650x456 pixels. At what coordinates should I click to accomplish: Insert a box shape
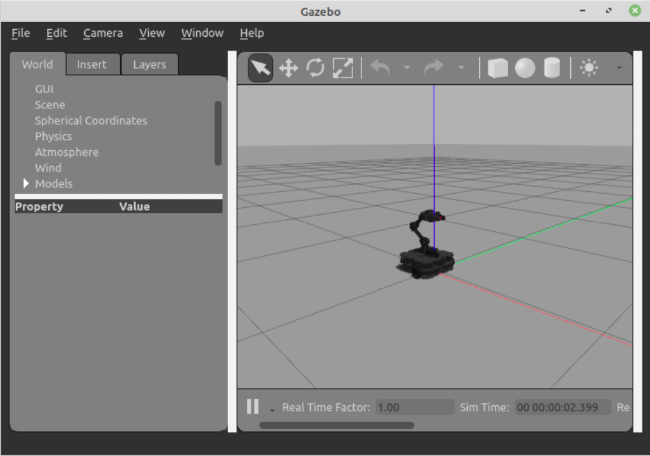click(497, 68)
